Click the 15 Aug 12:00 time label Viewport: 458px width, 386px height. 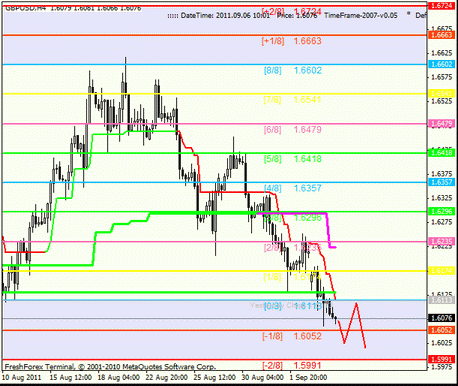coord(71,377)
